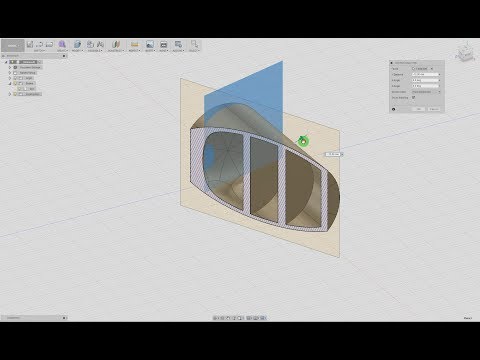Open the CONSTRUCT menu
This screenshot has width=480, height=360.
pos(116,51)
